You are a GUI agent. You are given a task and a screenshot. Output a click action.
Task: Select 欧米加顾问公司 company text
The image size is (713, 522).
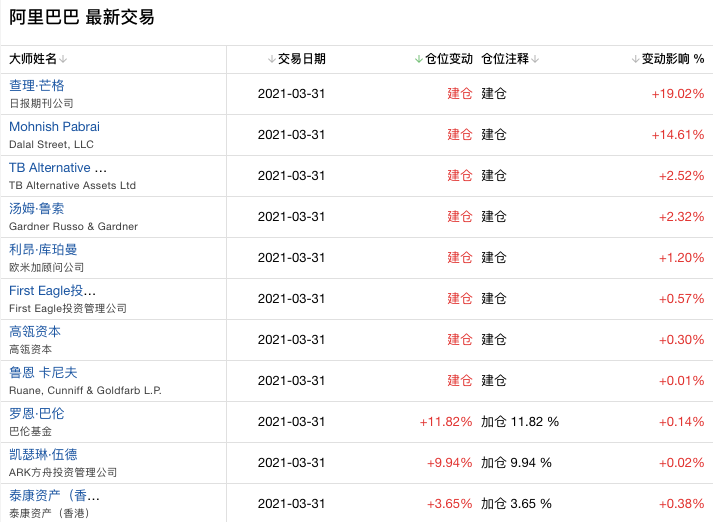click(x=46, y=267)
